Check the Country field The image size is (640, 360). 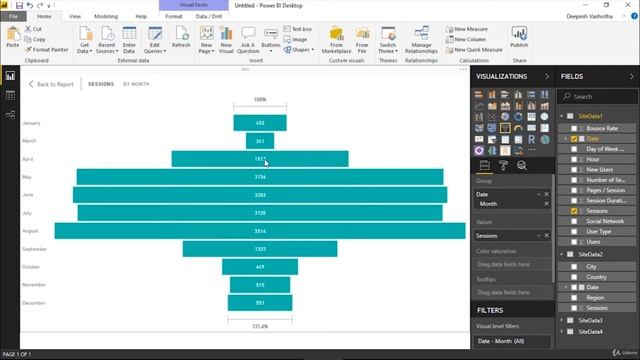point(574,277)
